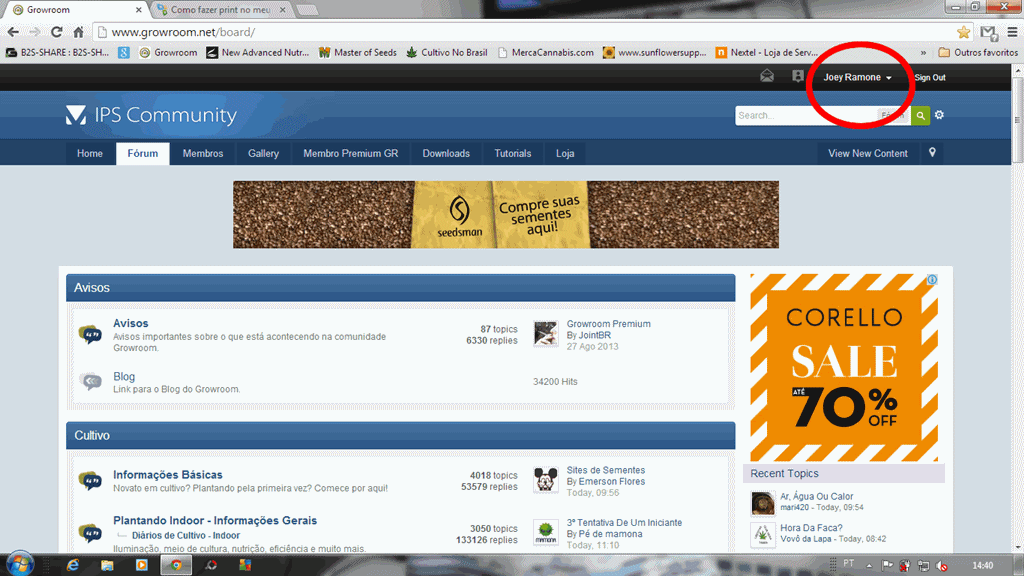Open the media player taskbar icon
The image size is (1024, 576).
[x=142, y=565]
